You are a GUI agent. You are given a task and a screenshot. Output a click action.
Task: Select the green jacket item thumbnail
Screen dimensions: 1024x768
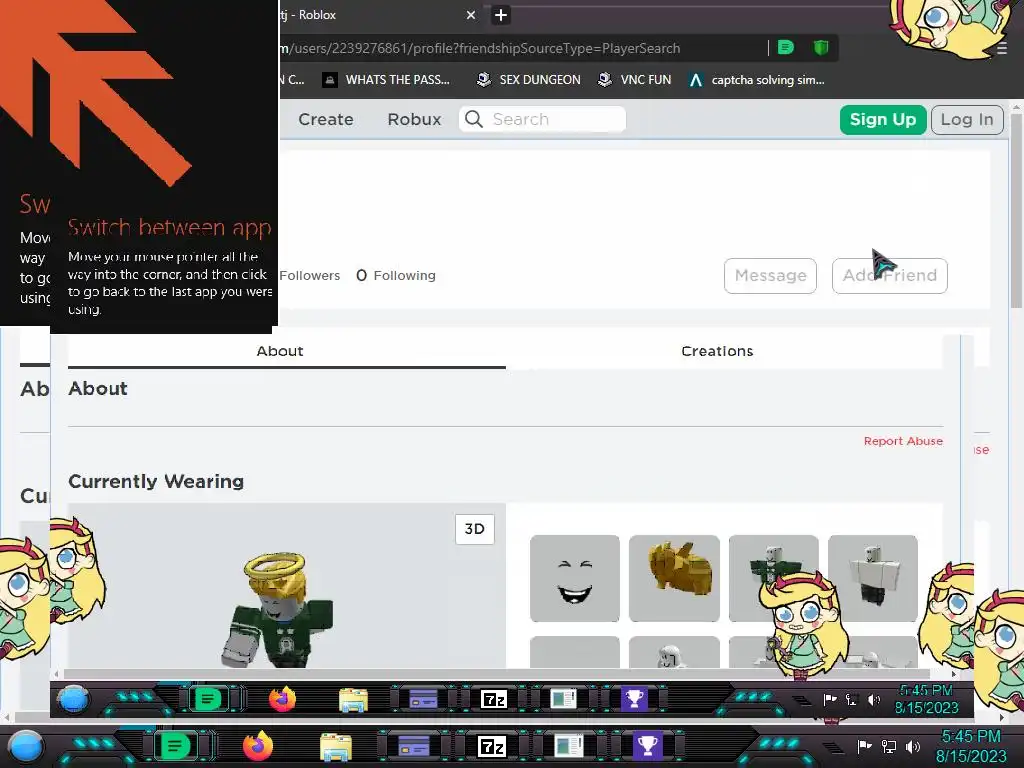point(773,579)
